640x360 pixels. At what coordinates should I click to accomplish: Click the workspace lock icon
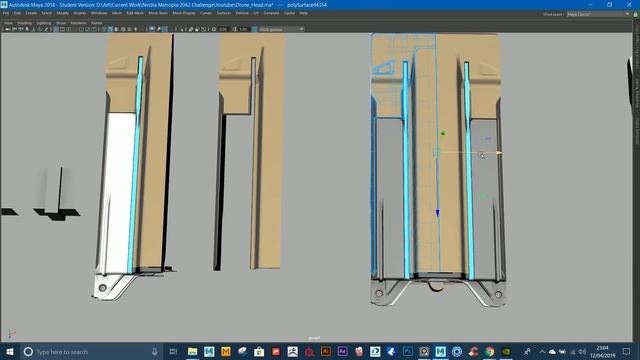pos(636,14)
